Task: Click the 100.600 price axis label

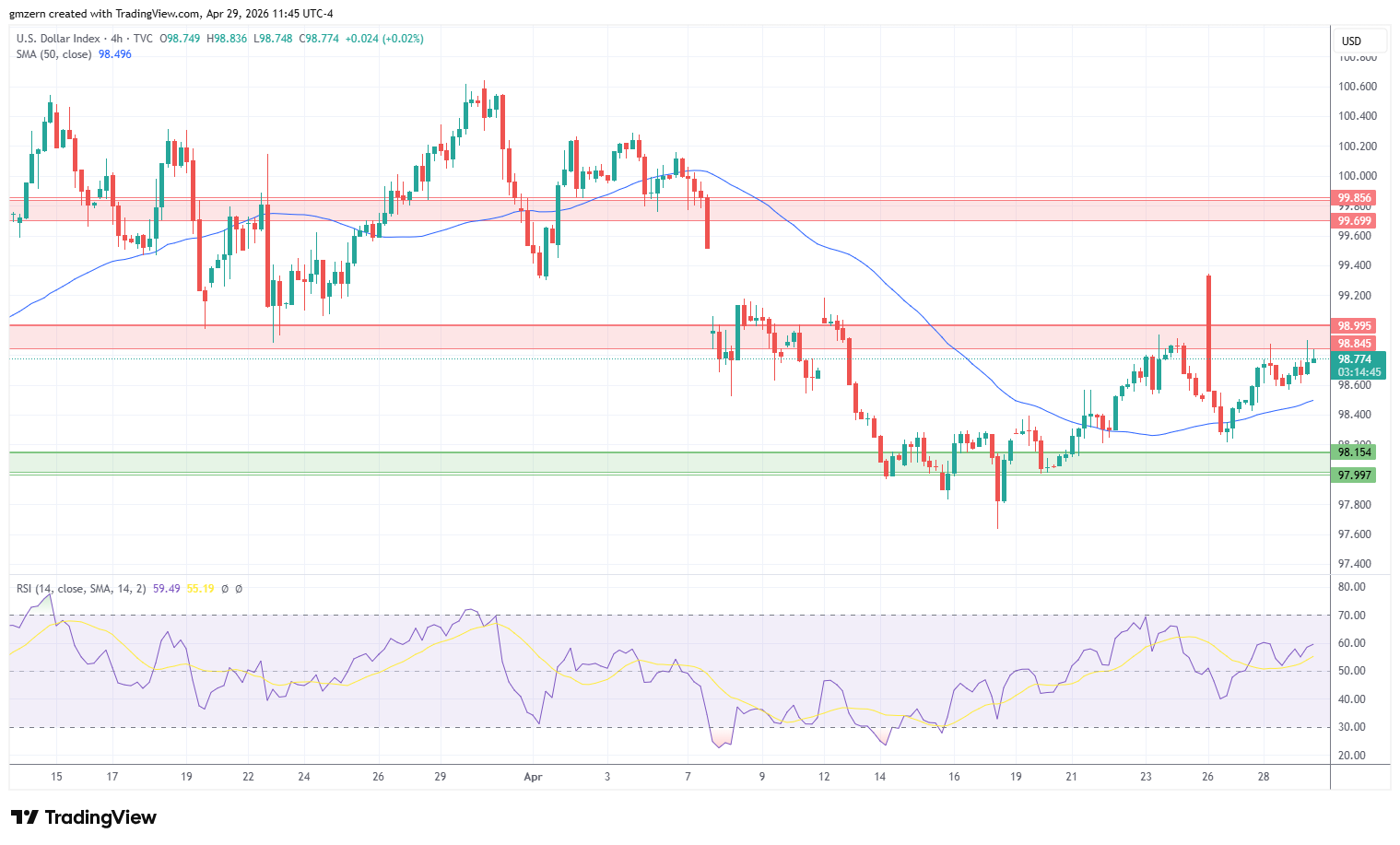Action: pos(1358,87)
